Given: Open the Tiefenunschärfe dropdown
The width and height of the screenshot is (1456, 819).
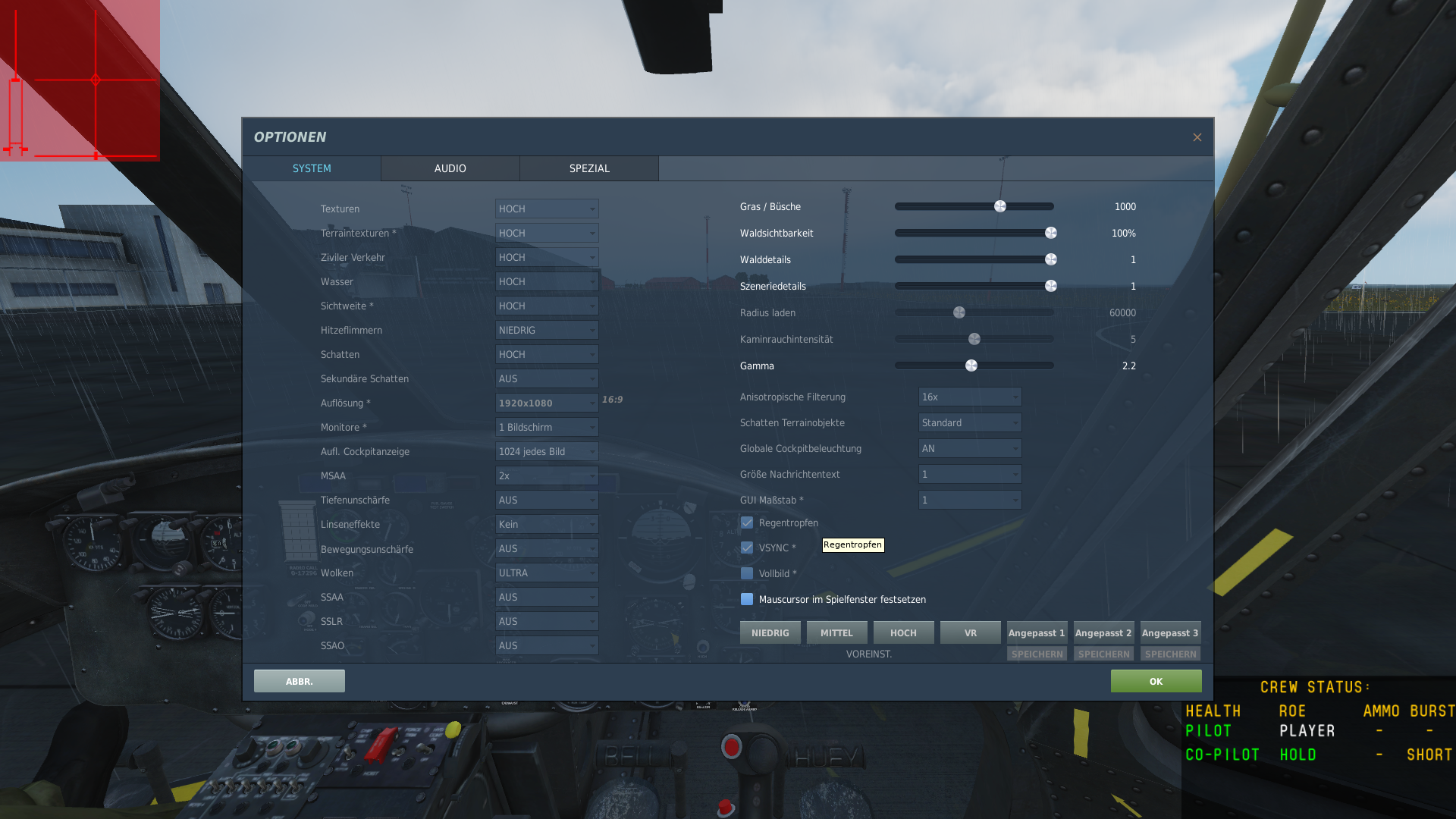Looking at the screenshot, I should point(547,500).
